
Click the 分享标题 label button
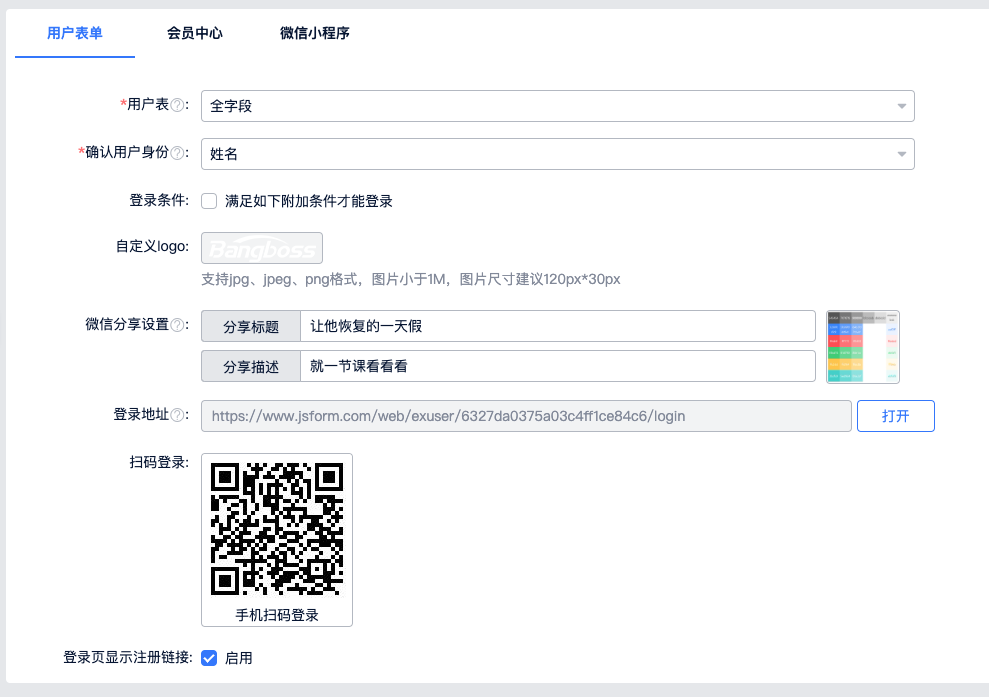coord(251,326)
